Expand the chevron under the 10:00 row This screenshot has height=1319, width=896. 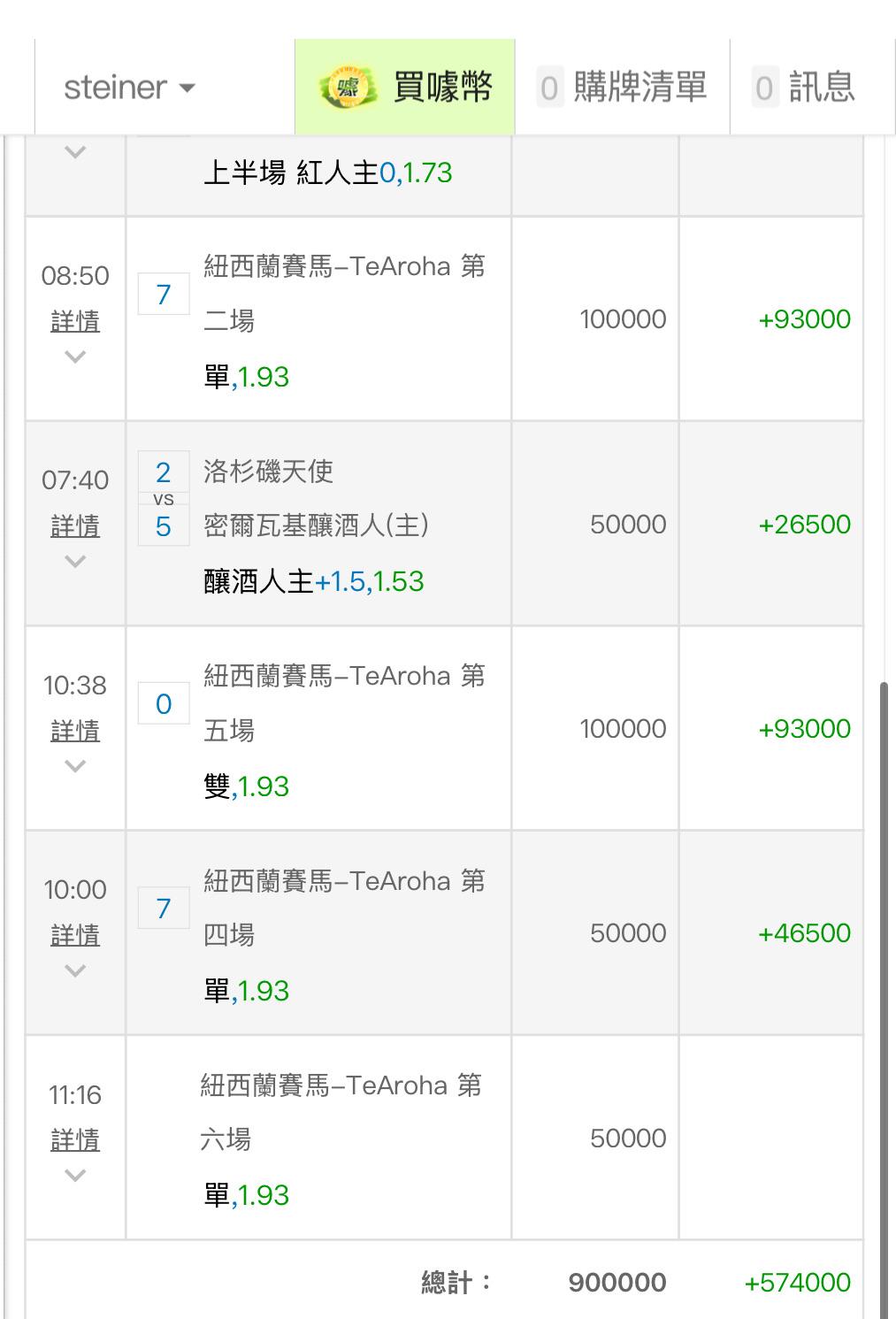(x=75, y=970)
